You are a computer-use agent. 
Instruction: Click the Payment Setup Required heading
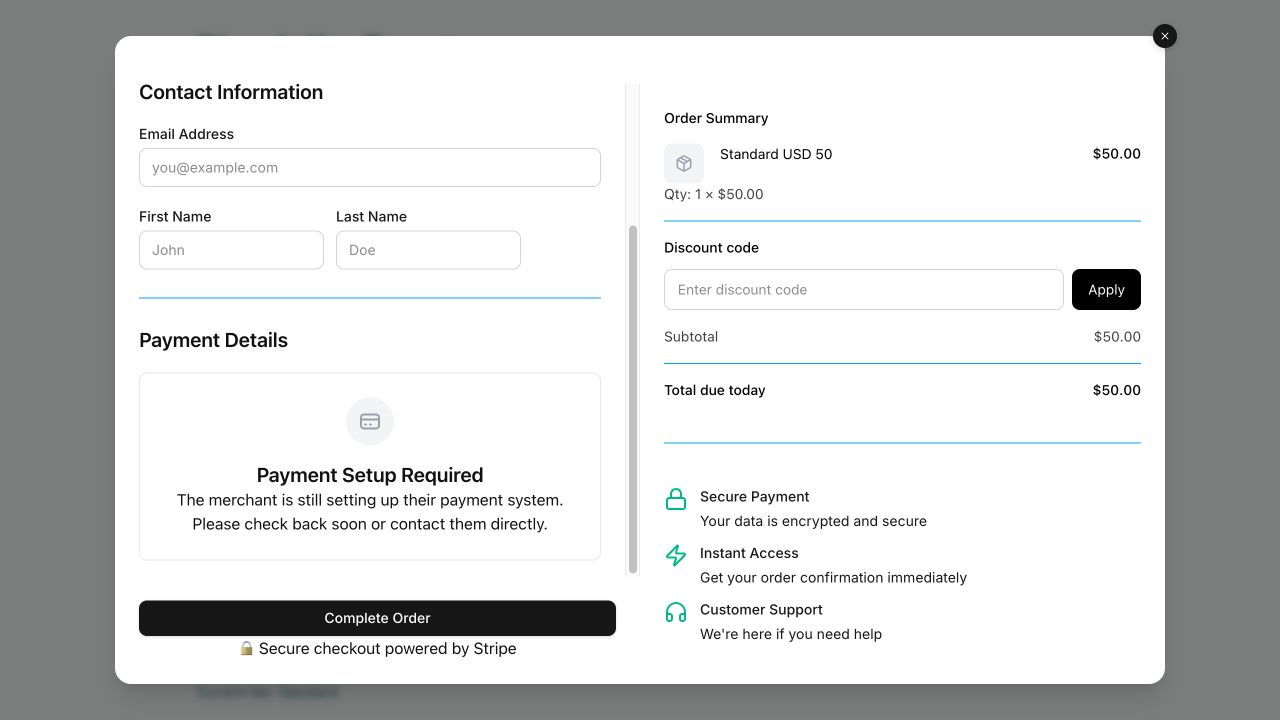(370, 475)
